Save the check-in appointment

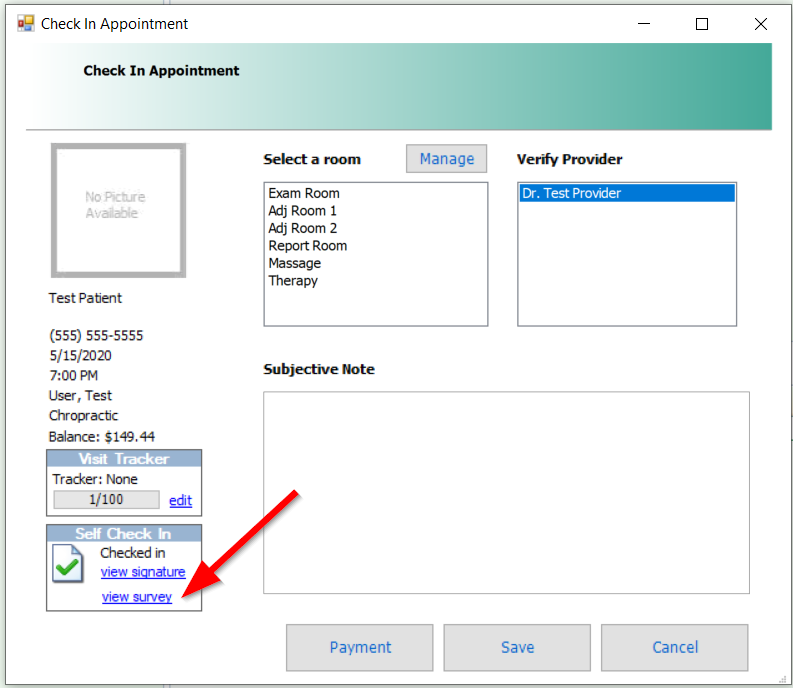517,648
